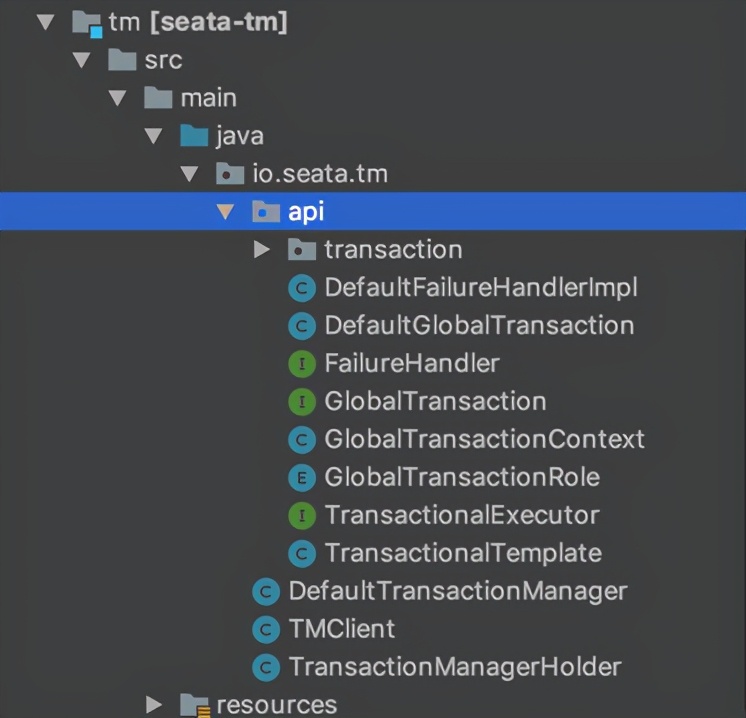Expand the resources folder arrow
Viewport: 746px width, 718px height.
click(154, 704)
